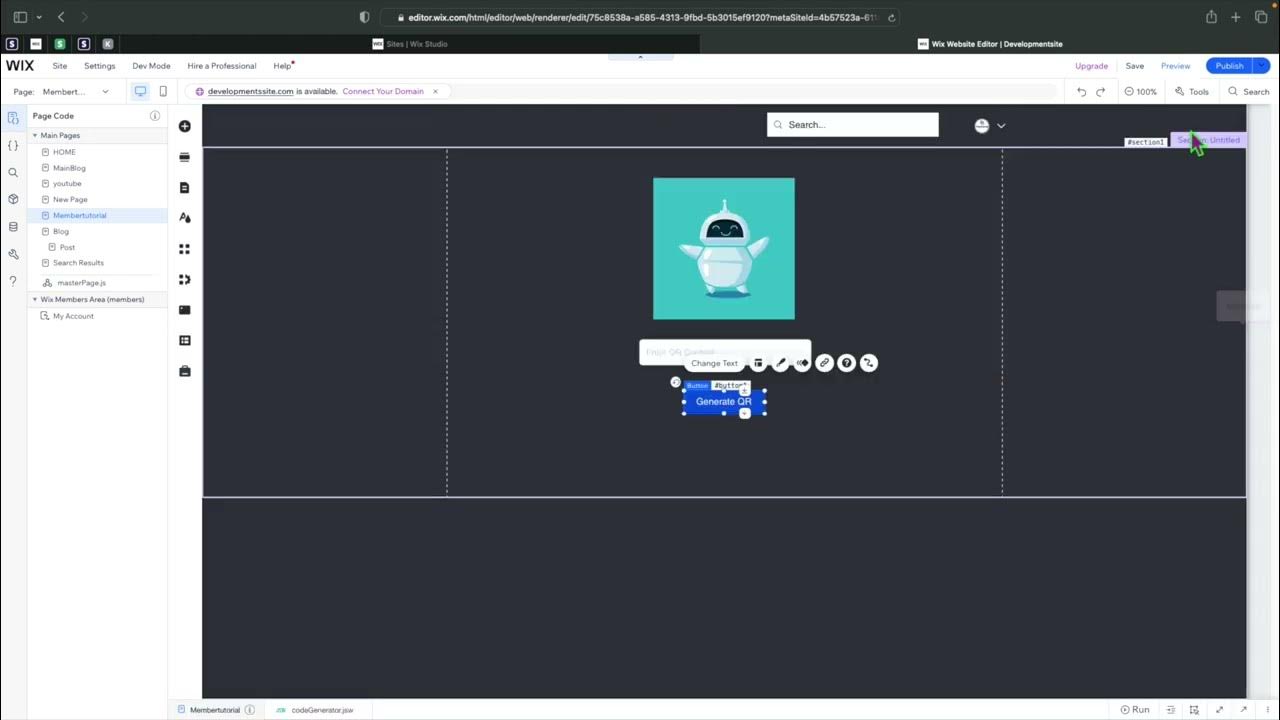Image resolution: width=1280 pixels, height=720 pixels.
Task: Open the briefcase icon in left toolbar
Action: (x=184, y=371)
